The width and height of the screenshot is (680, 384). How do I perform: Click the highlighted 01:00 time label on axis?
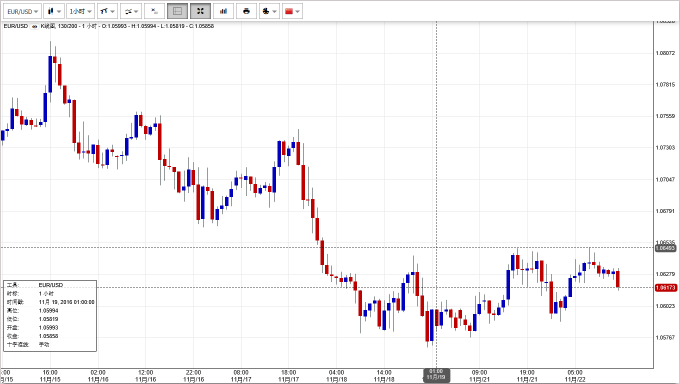(x=436, y=375)
